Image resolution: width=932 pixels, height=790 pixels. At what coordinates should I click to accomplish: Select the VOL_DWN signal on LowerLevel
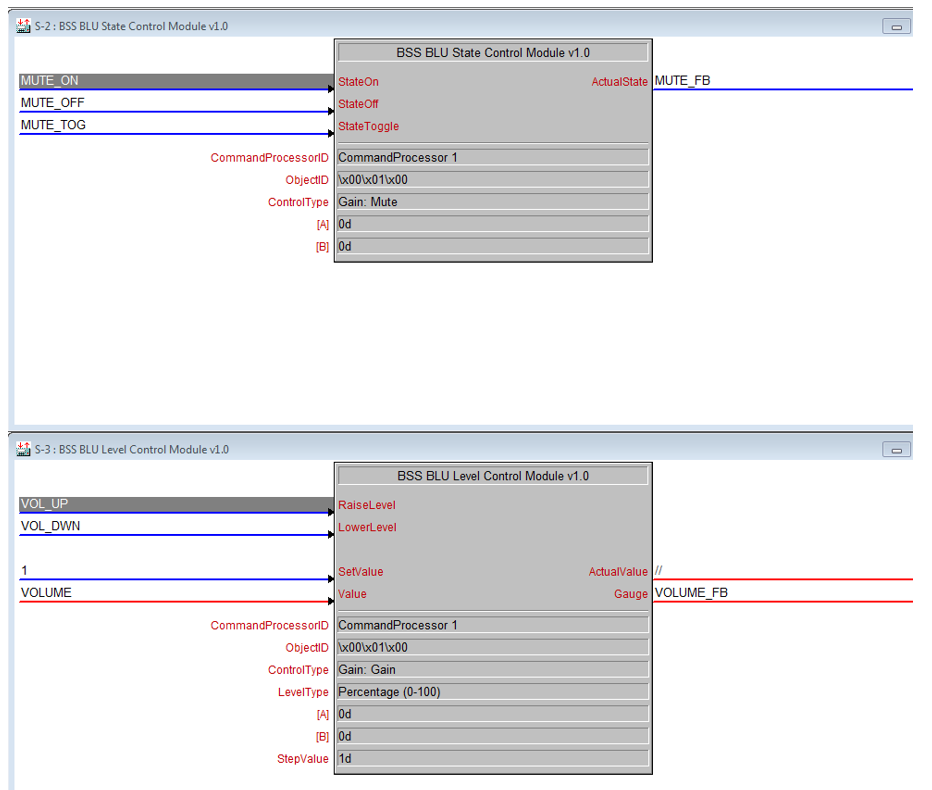pos(51,526)
